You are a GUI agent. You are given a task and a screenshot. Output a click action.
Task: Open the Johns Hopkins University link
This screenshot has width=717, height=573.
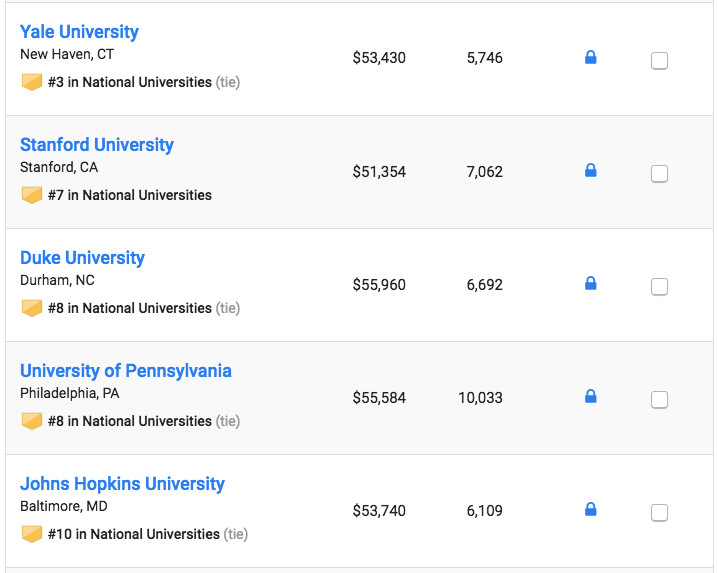click(x=122, y=484)
